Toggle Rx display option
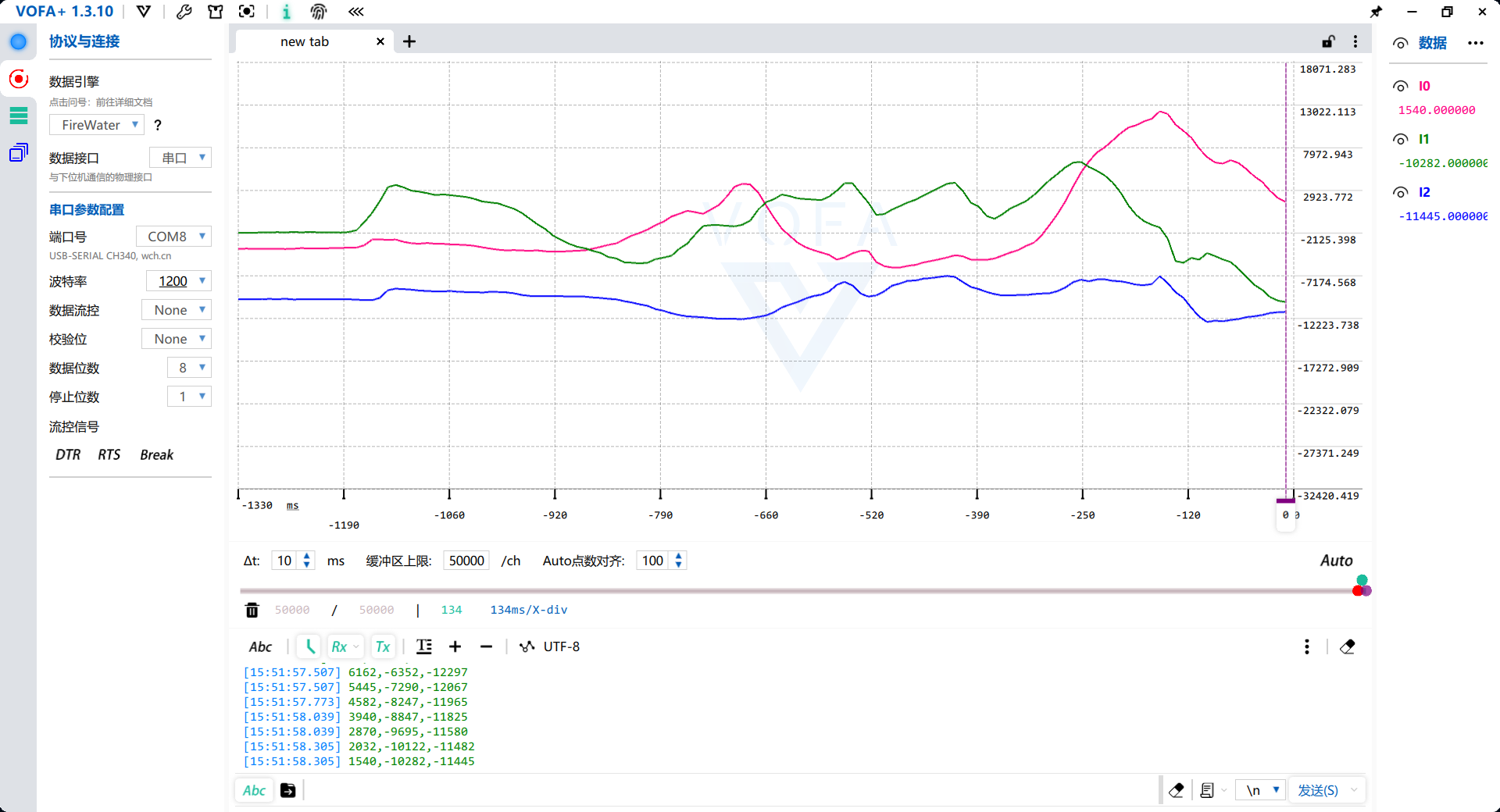 (x=345, y=646)
